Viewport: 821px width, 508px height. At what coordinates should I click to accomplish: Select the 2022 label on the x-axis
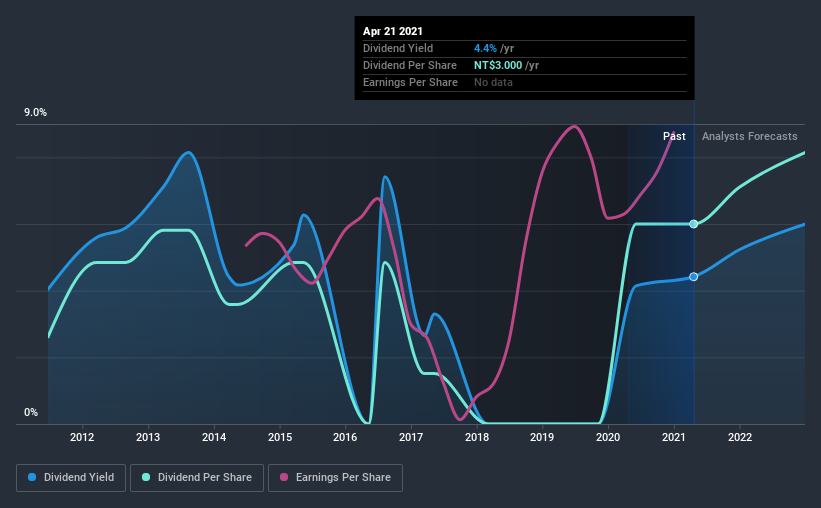click(x=740, y=437)
